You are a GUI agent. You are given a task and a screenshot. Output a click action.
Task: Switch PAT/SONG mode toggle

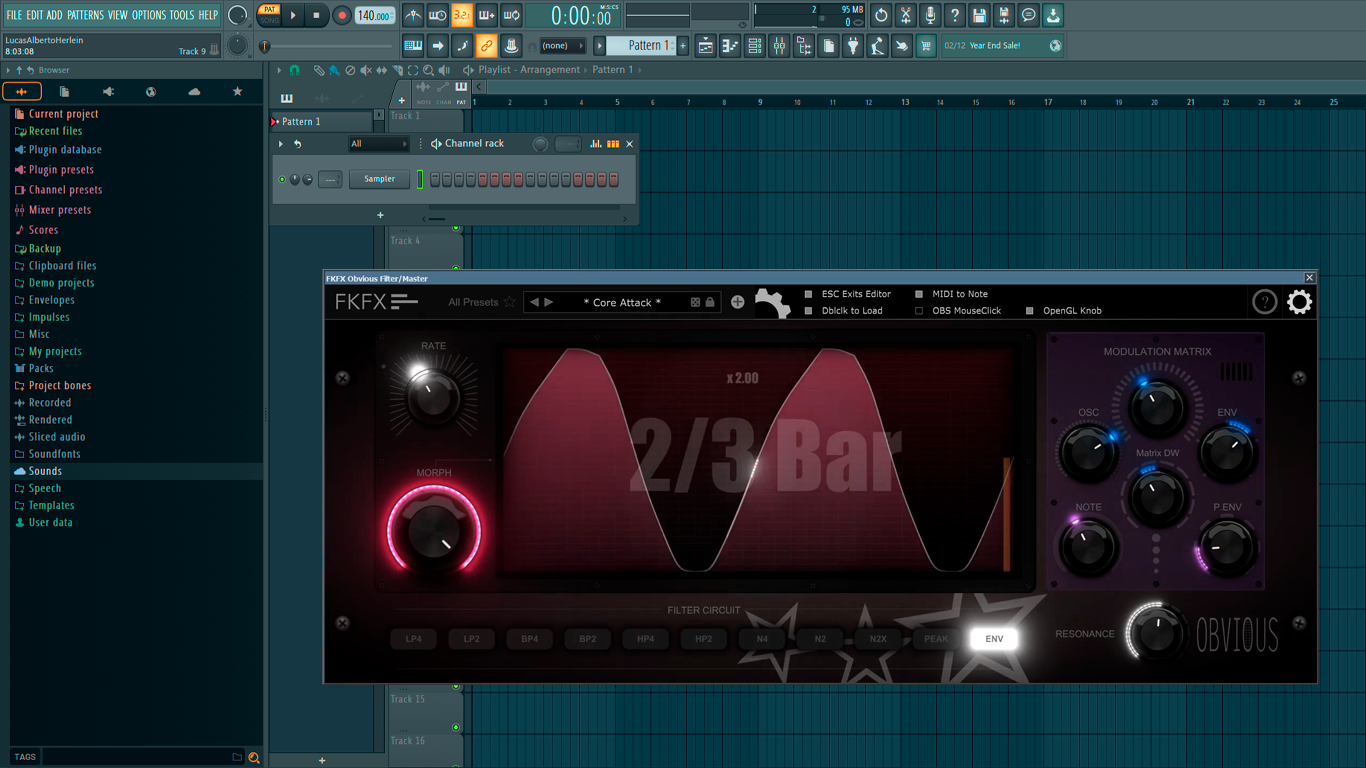tap(270, 15)
